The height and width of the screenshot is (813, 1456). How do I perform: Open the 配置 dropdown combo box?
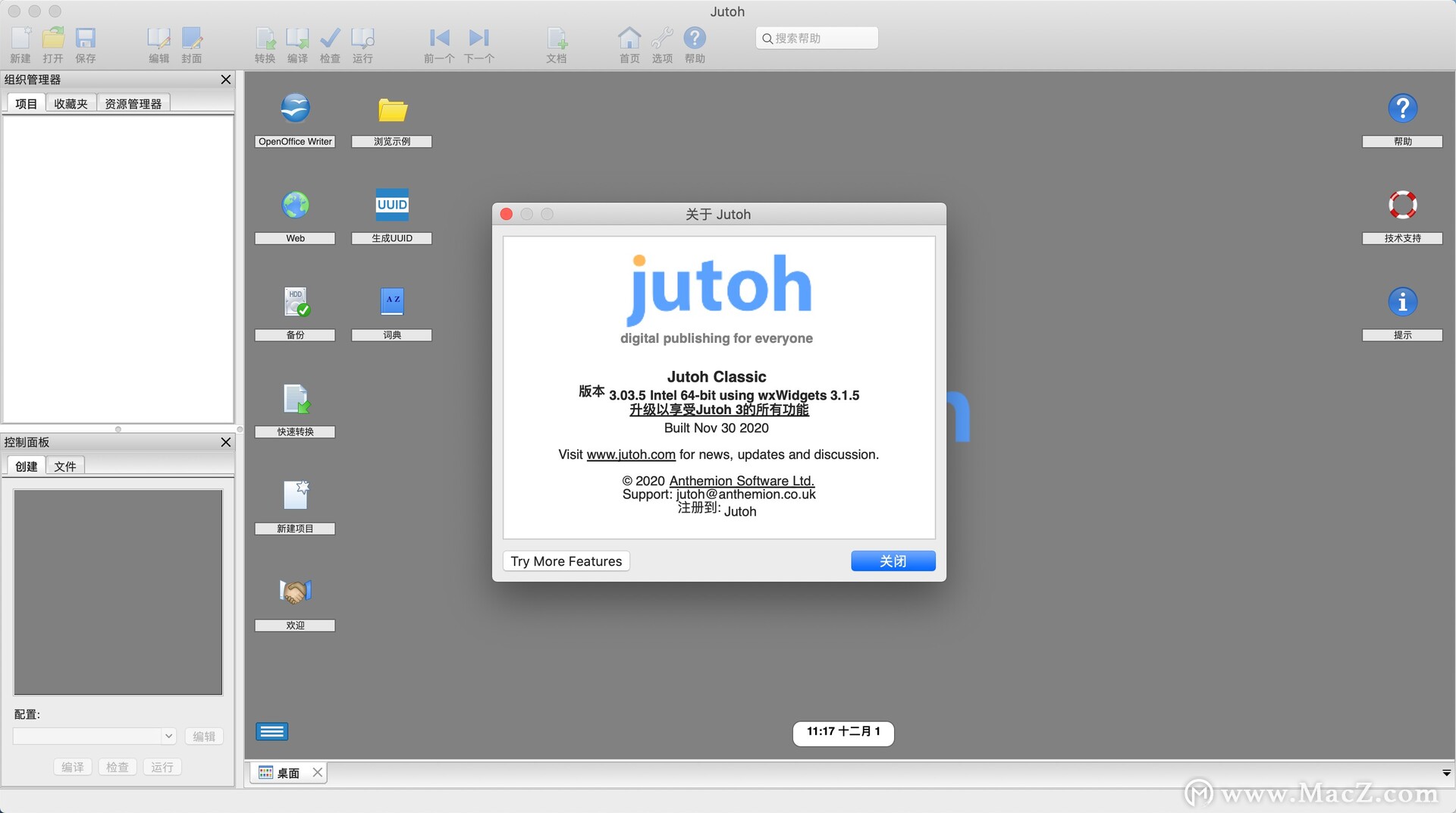(x=95, y=736)
